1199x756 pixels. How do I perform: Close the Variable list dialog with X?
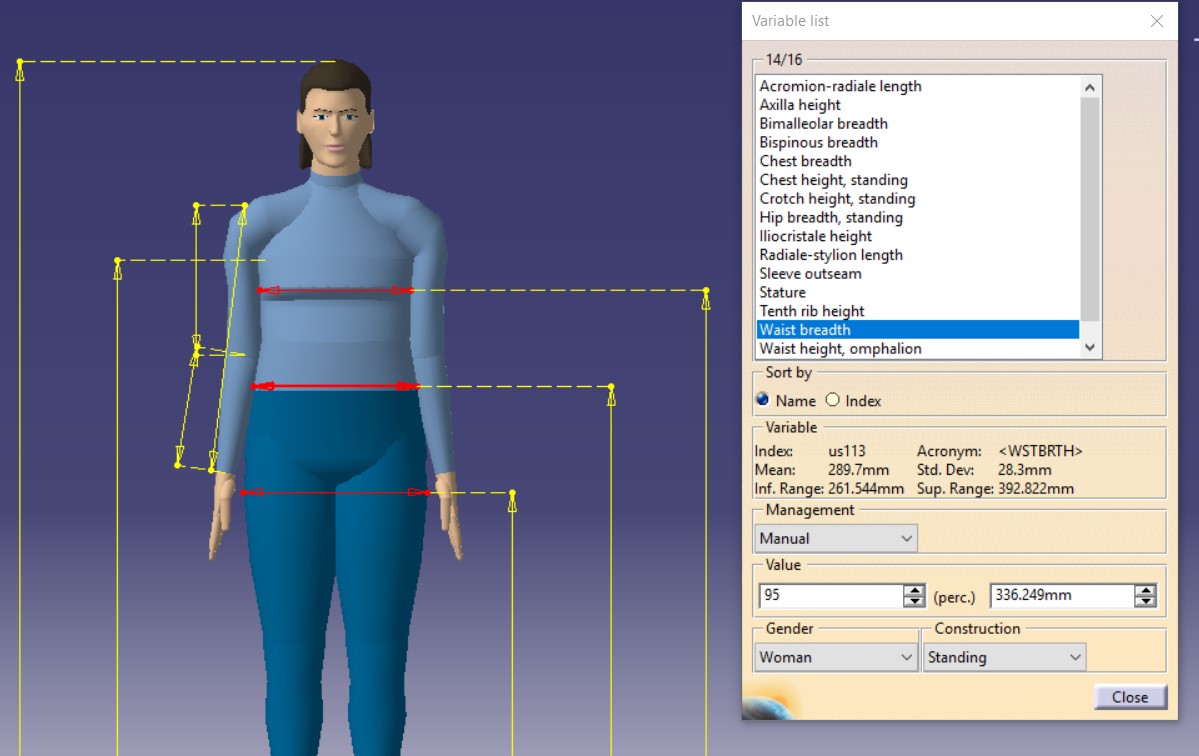[1156, 21]
